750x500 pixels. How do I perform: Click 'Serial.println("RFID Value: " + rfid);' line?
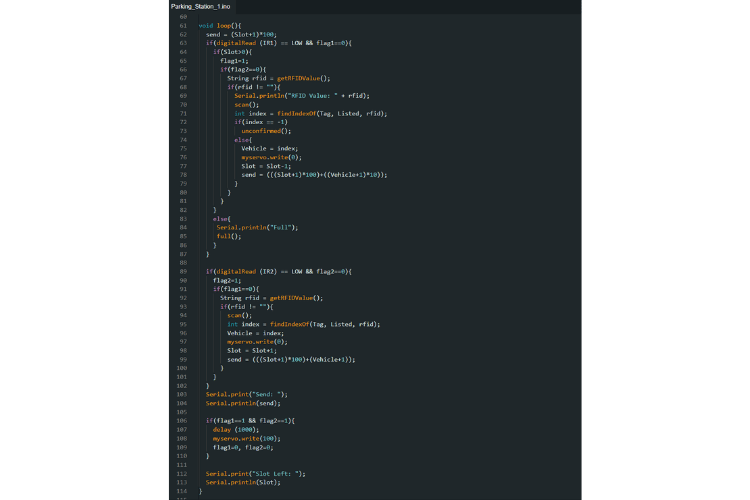pos(302,96)
